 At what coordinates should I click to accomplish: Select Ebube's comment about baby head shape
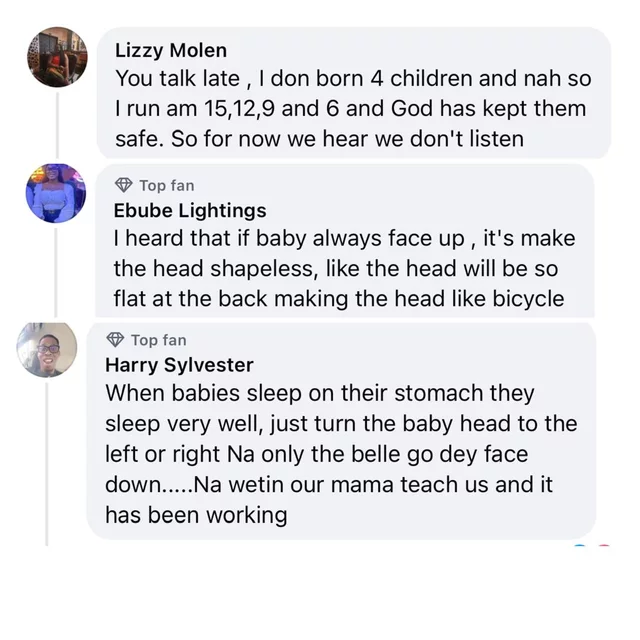point(344,269)
